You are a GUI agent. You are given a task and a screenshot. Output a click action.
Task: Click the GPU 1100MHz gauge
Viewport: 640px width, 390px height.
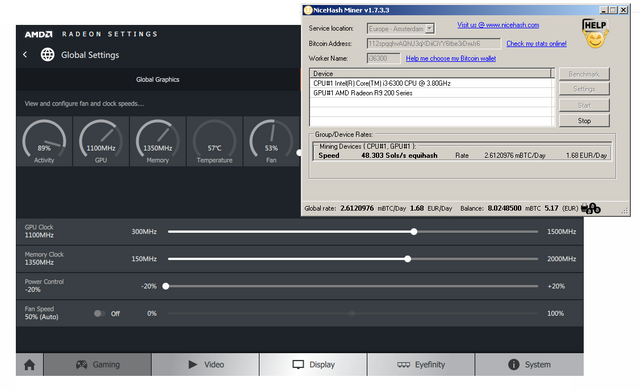101,141
